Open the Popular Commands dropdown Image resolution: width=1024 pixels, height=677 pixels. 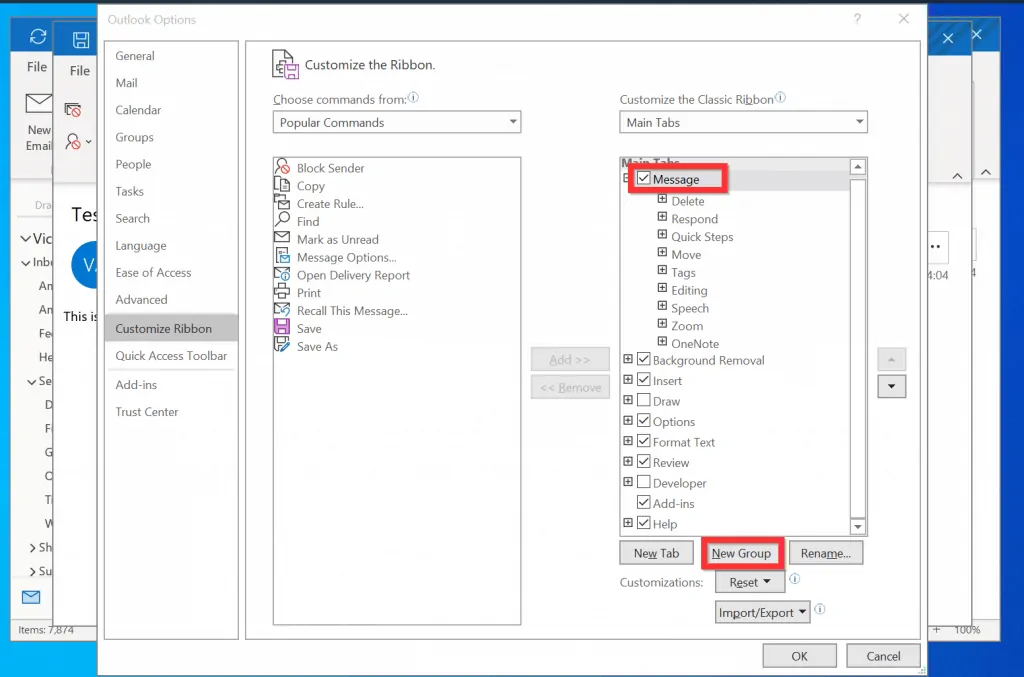coord(396,122)
